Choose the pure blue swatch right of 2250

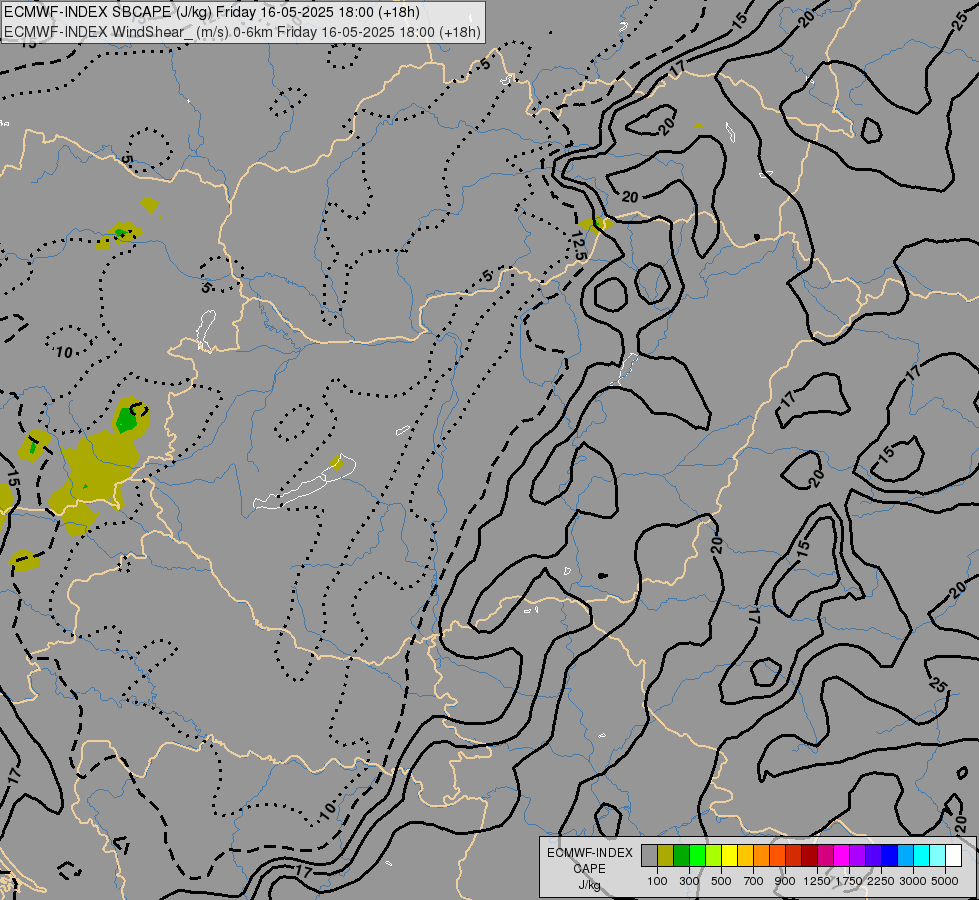tap(890, 855)
